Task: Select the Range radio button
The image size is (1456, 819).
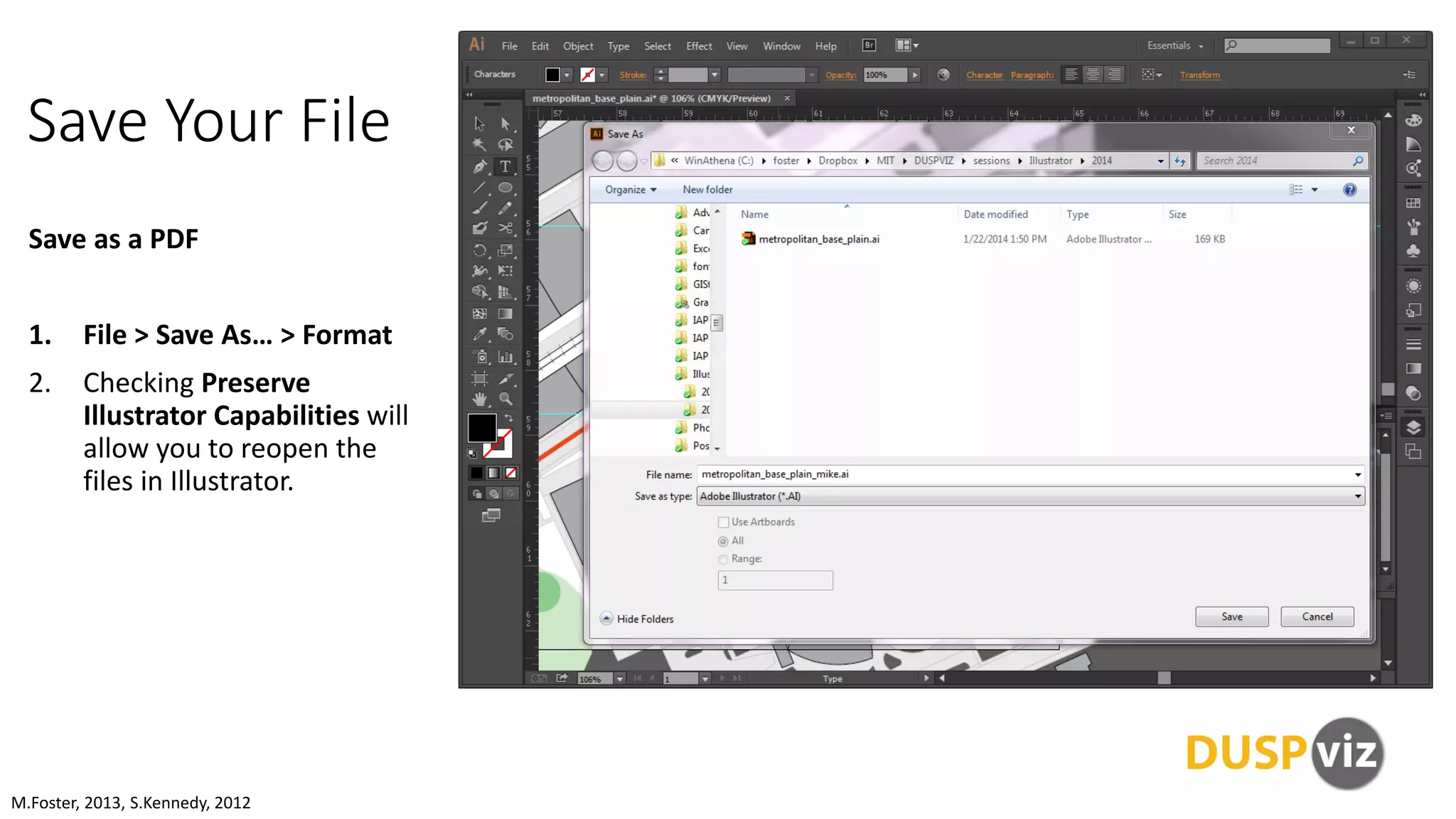Action: [723, 560]
